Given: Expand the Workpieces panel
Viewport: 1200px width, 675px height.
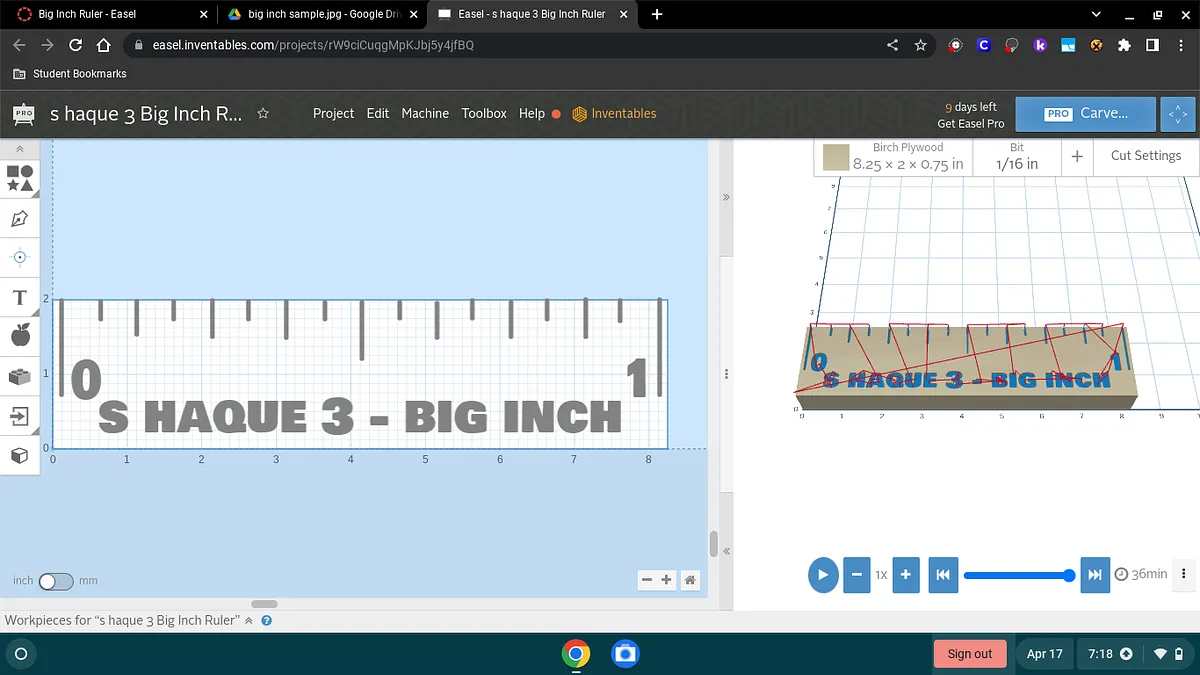Looking at the screenshot, I should coord(249,621).
